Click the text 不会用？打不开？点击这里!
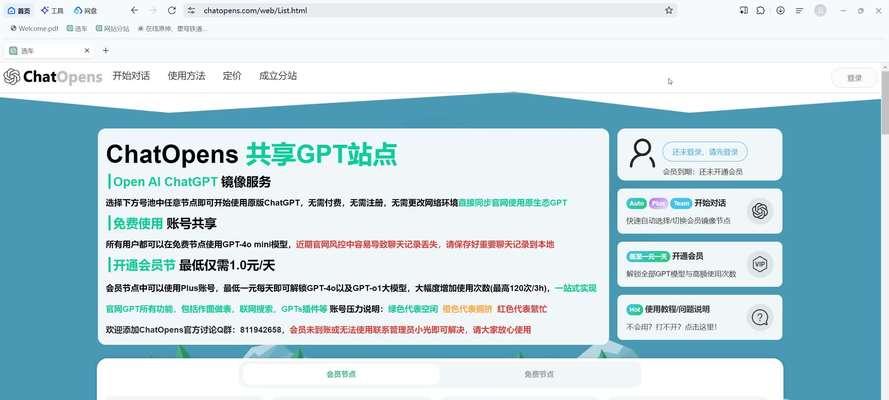The height and width of the screenshot is (400, 889). tap(672, 327)
